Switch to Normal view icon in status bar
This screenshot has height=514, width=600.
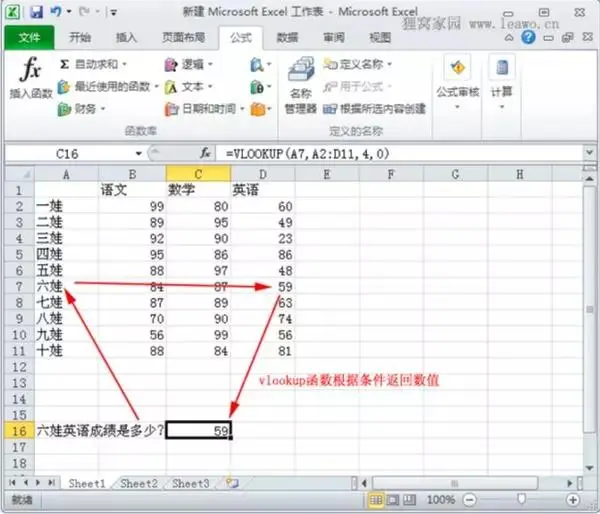(x=376, y=499)
